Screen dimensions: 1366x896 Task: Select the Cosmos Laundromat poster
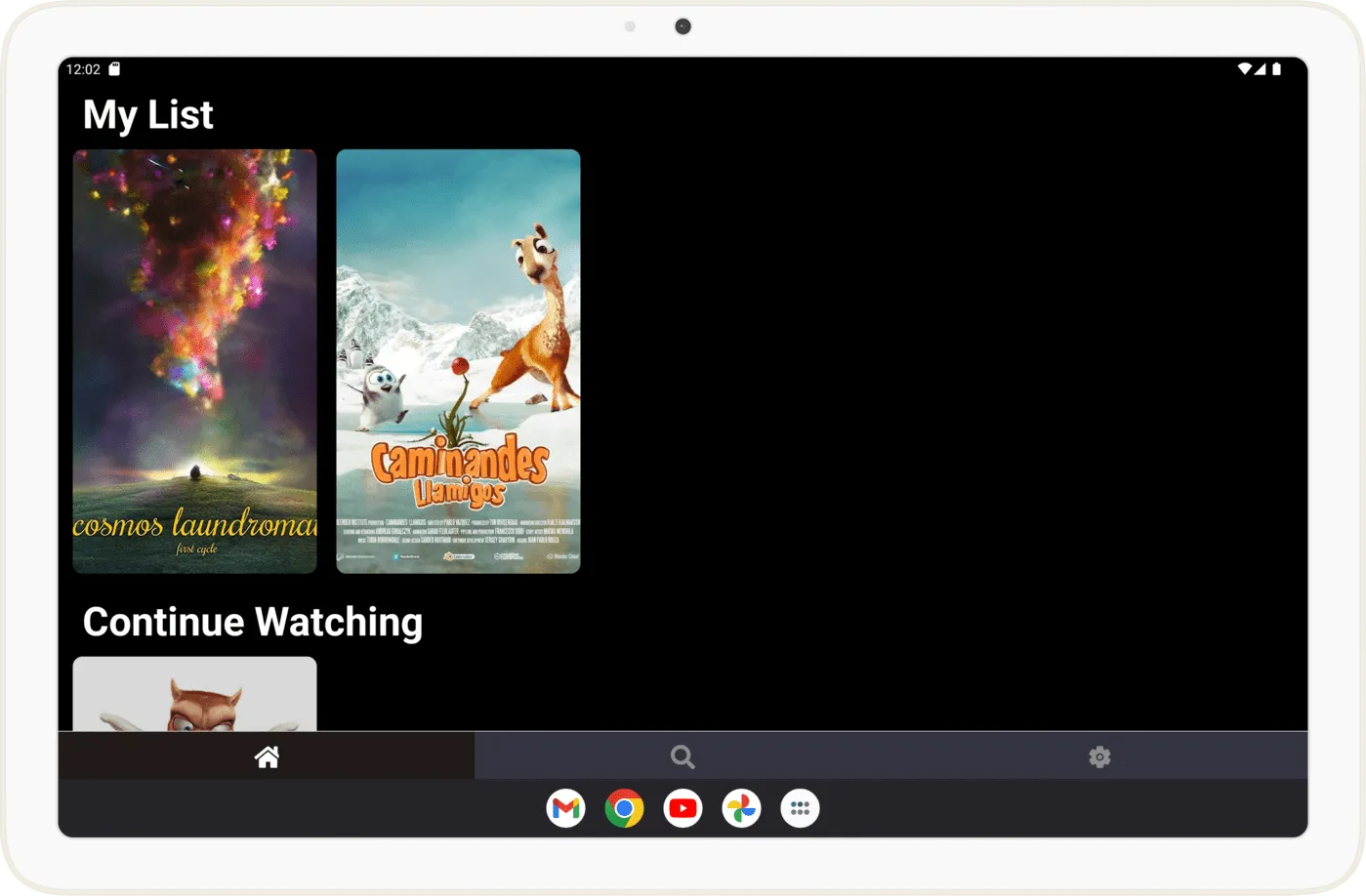(194, 361)
